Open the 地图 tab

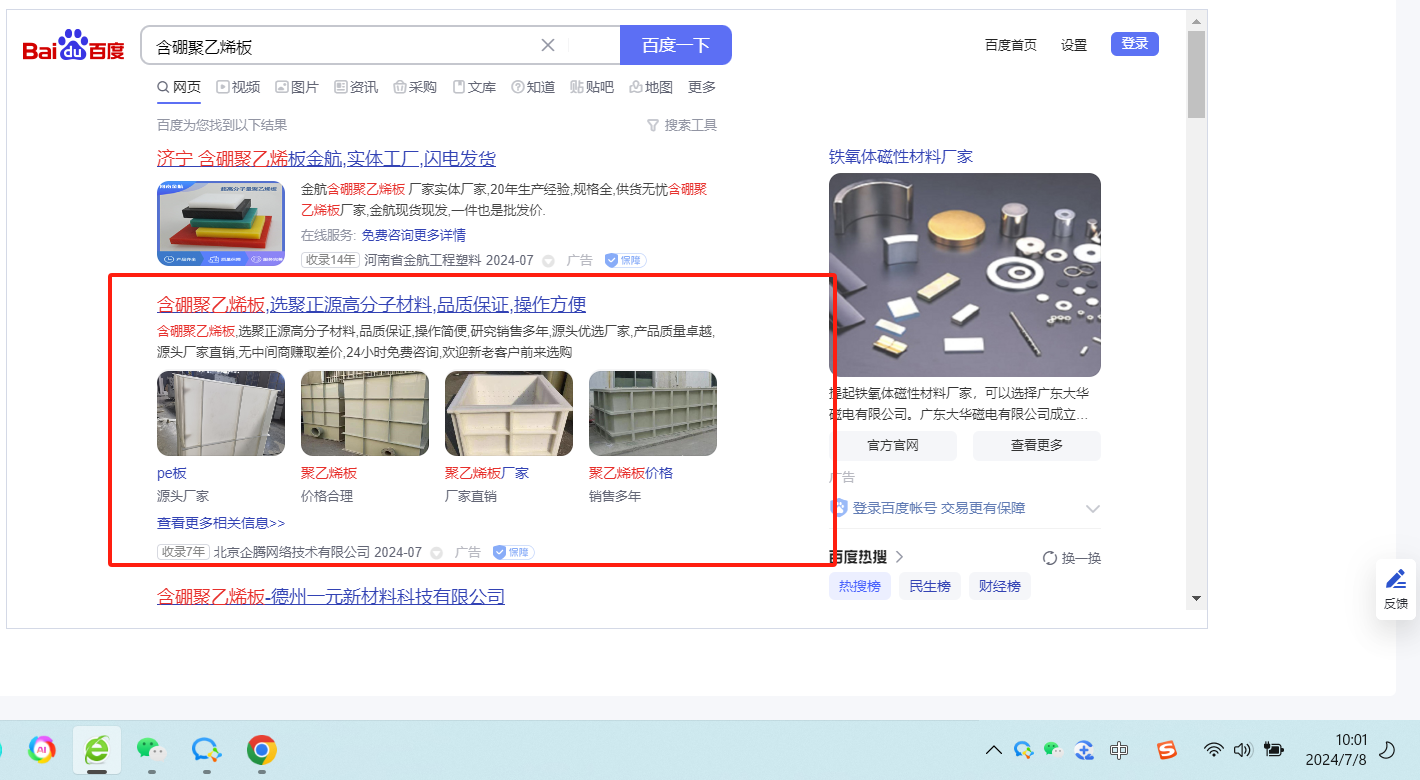click(651, 87)
